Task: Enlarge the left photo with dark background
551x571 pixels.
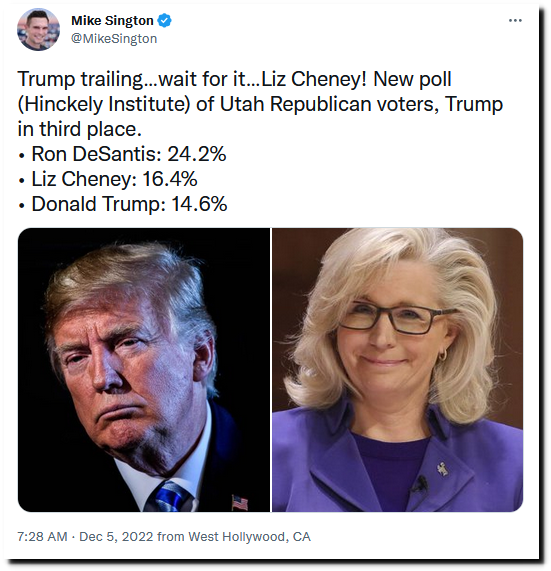Action: tap(144, 370)
